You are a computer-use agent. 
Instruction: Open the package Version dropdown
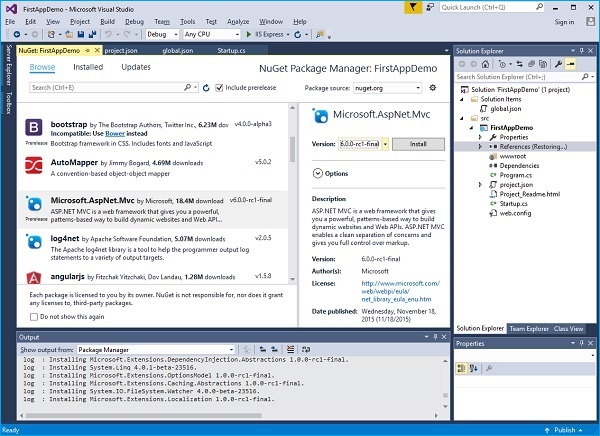(383, 144)
